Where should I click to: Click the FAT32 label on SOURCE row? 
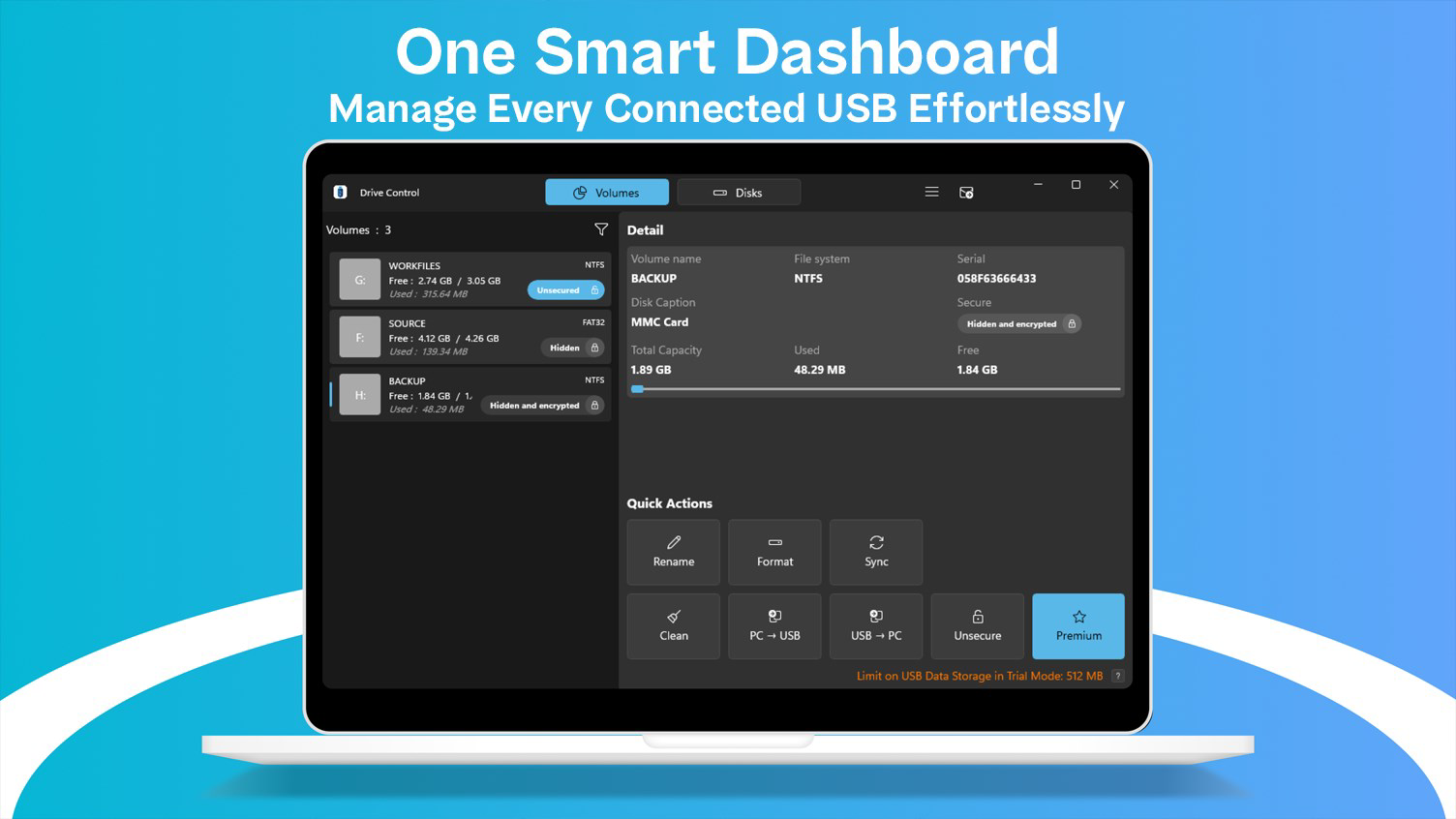593,322
